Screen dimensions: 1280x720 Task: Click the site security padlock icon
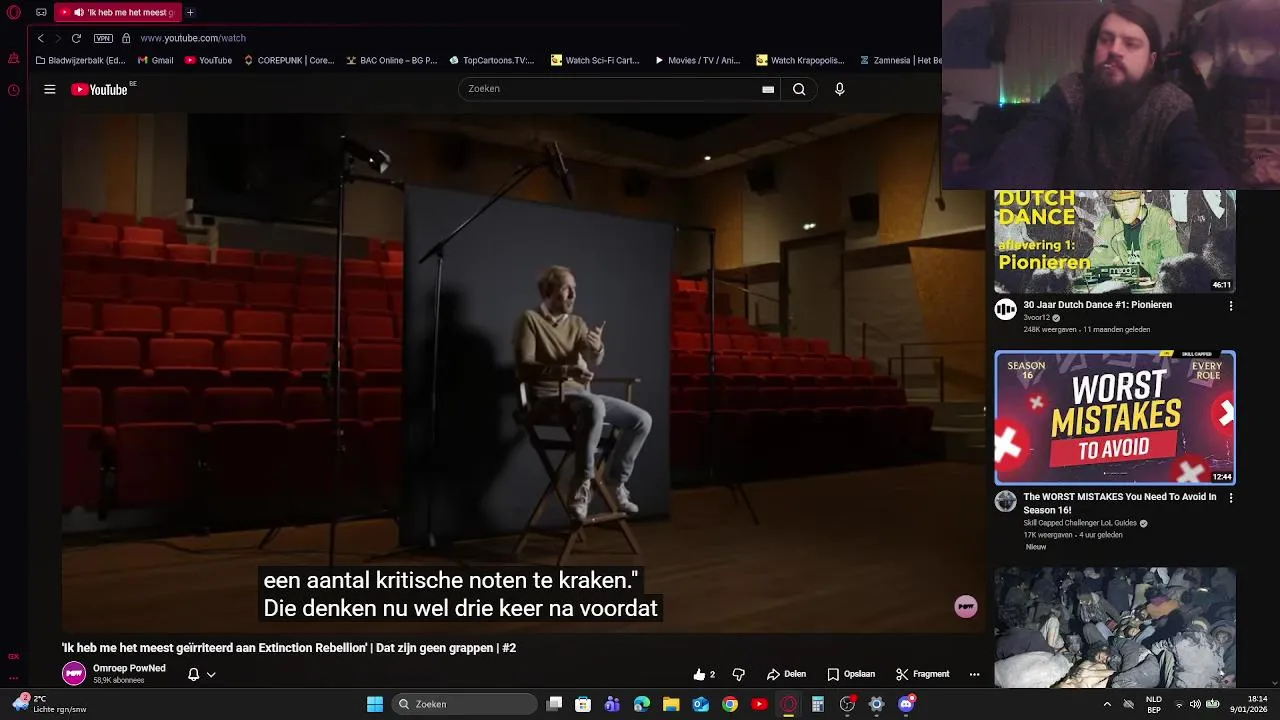(126, 38)
